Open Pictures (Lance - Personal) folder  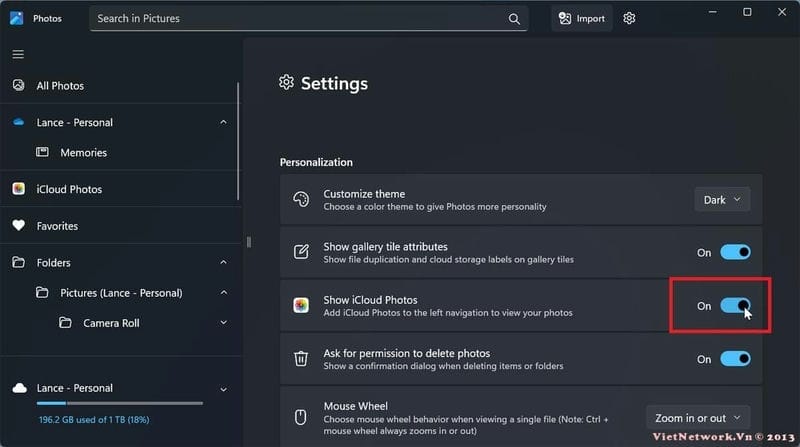[121, 293]
